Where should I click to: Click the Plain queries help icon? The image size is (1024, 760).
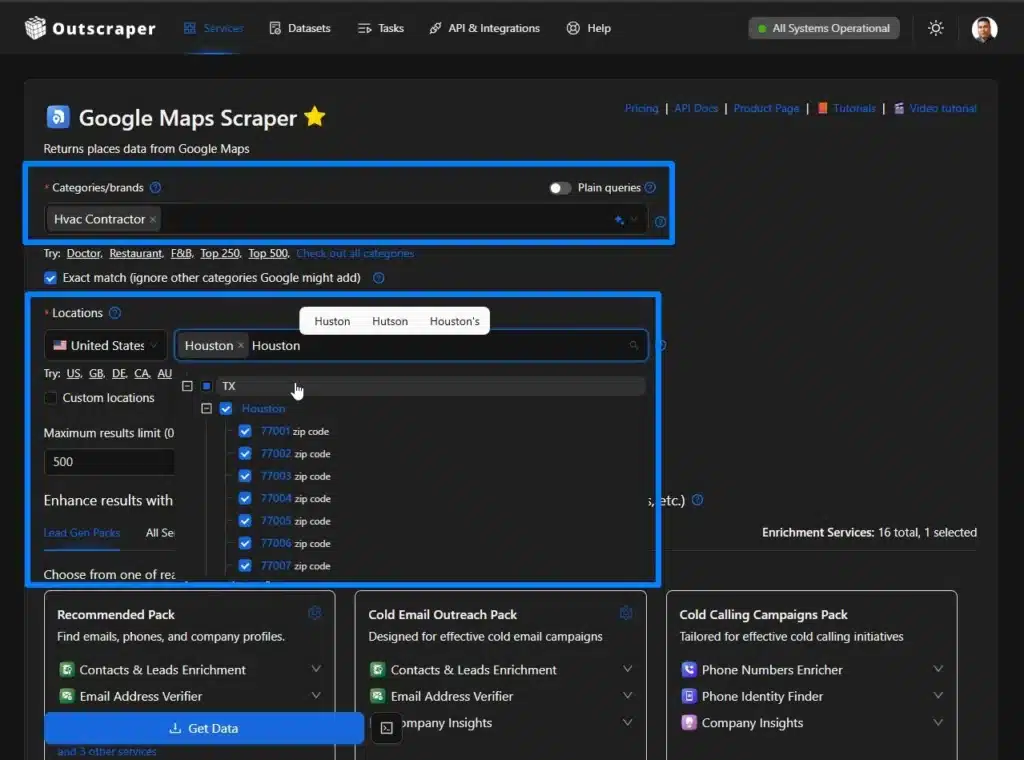(x=650, y=188)
